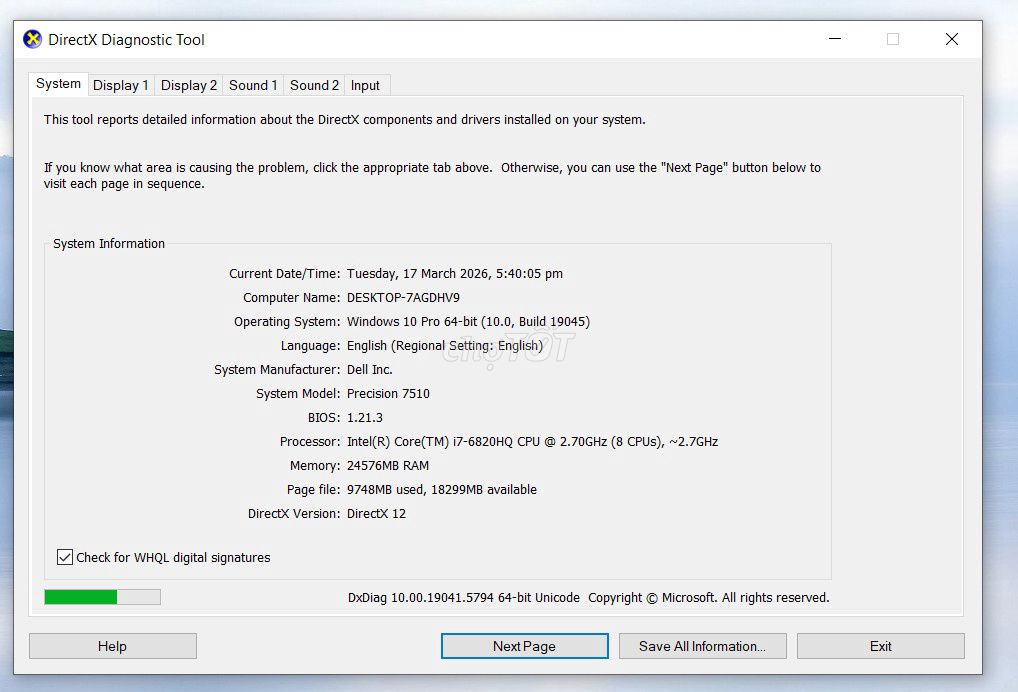
Task: Click the green progress bar
Action: [x=103, y=597]
